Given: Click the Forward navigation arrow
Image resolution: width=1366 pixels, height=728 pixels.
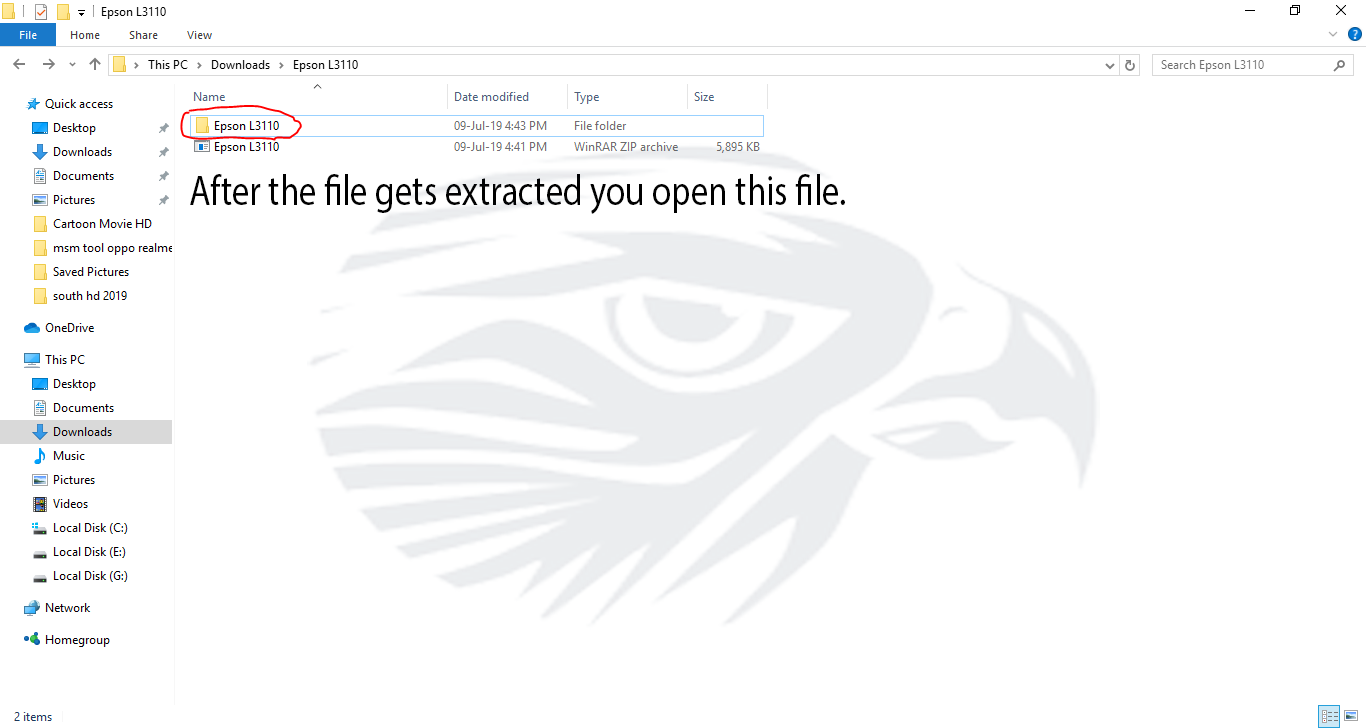Looking at the screenshot, I should (x=48, y=65).
